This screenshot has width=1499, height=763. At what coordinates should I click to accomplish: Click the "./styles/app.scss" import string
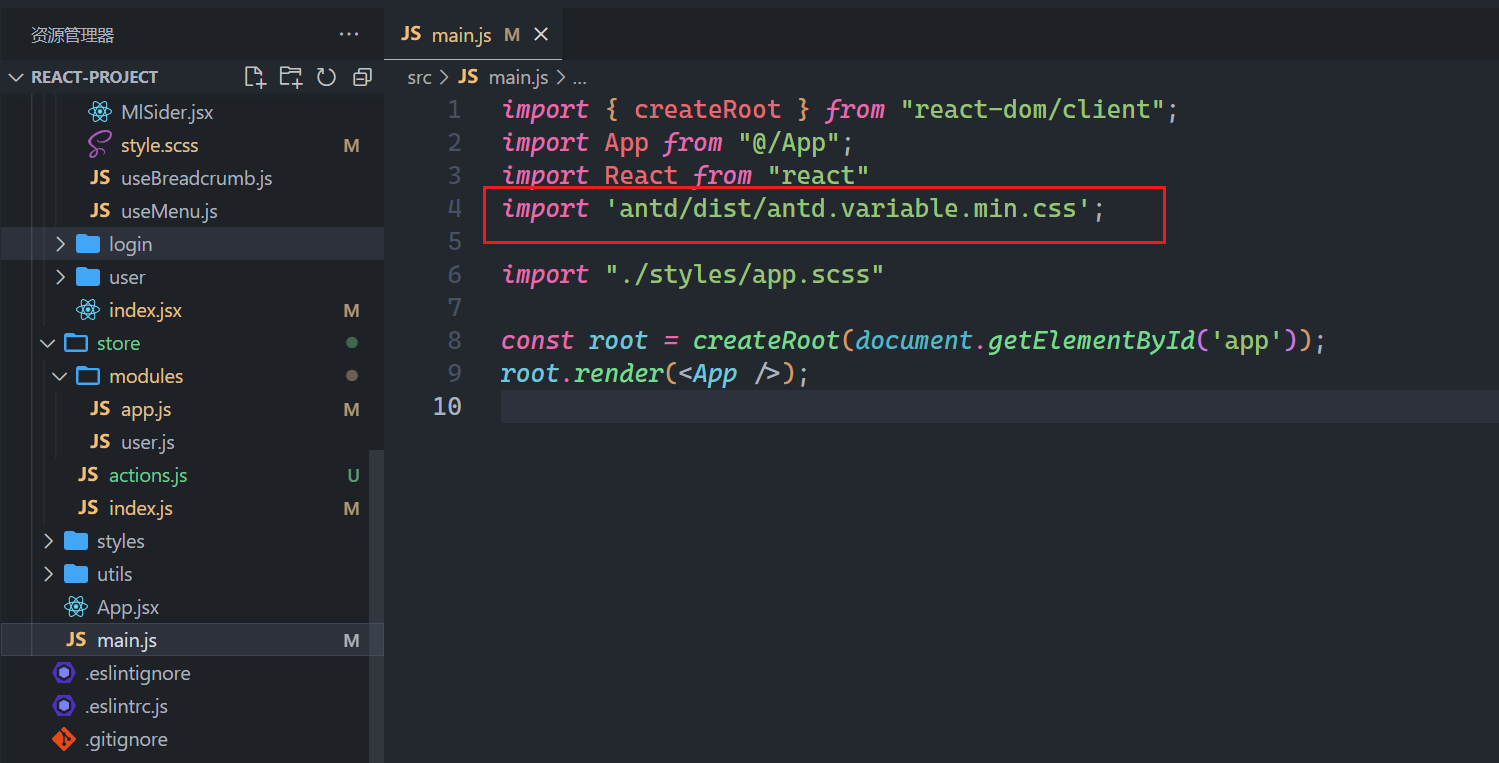pos(744,274)
